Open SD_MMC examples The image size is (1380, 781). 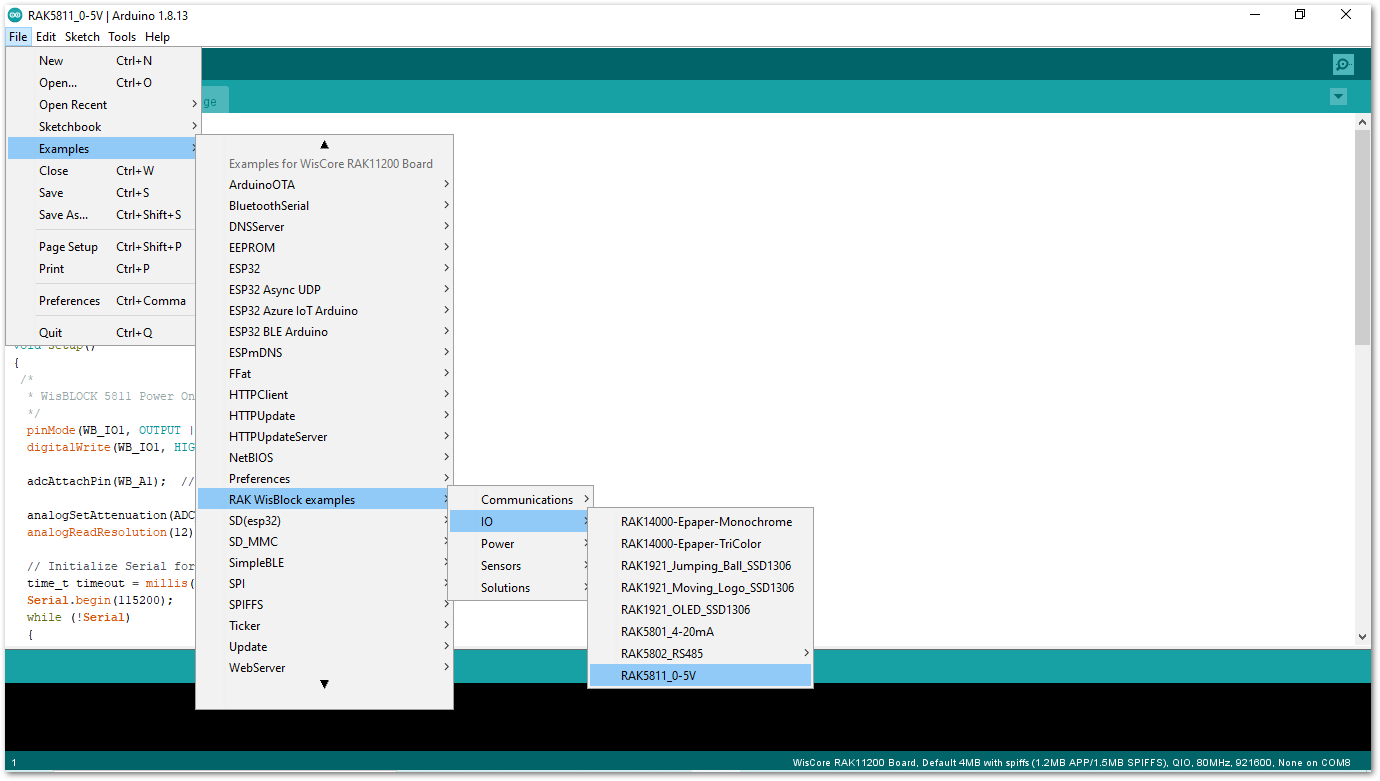pyautogui.click(x=325, y=542)
